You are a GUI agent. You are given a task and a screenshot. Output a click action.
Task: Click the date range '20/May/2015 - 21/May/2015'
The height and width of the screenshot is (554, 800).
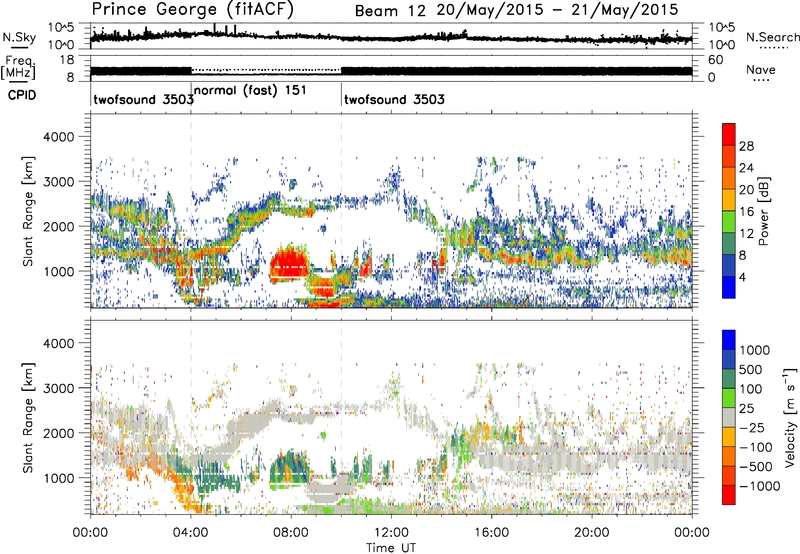point(558,10)
